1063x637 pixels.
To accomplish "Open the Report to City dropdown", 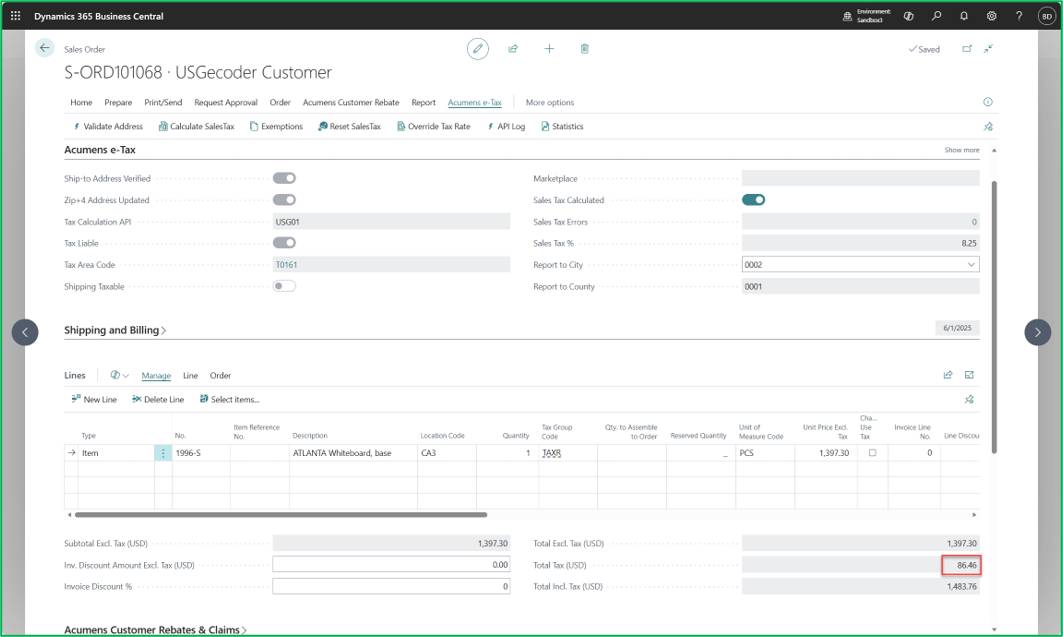I will (971, 265).
